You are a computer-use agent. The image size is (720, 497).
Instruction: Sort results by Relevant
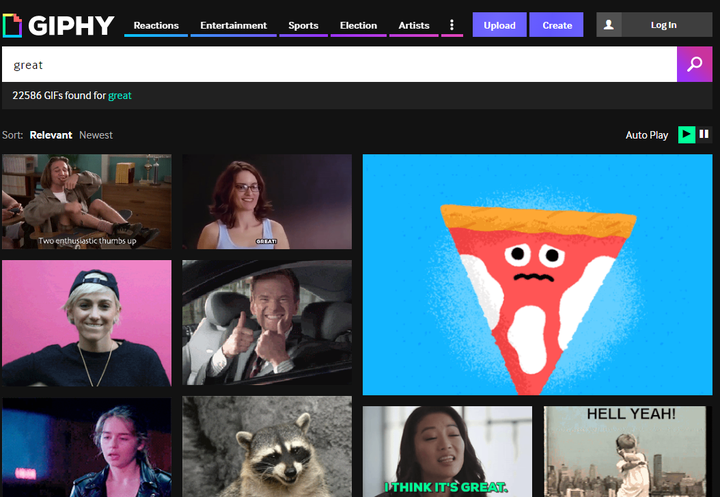click(51, 135)
